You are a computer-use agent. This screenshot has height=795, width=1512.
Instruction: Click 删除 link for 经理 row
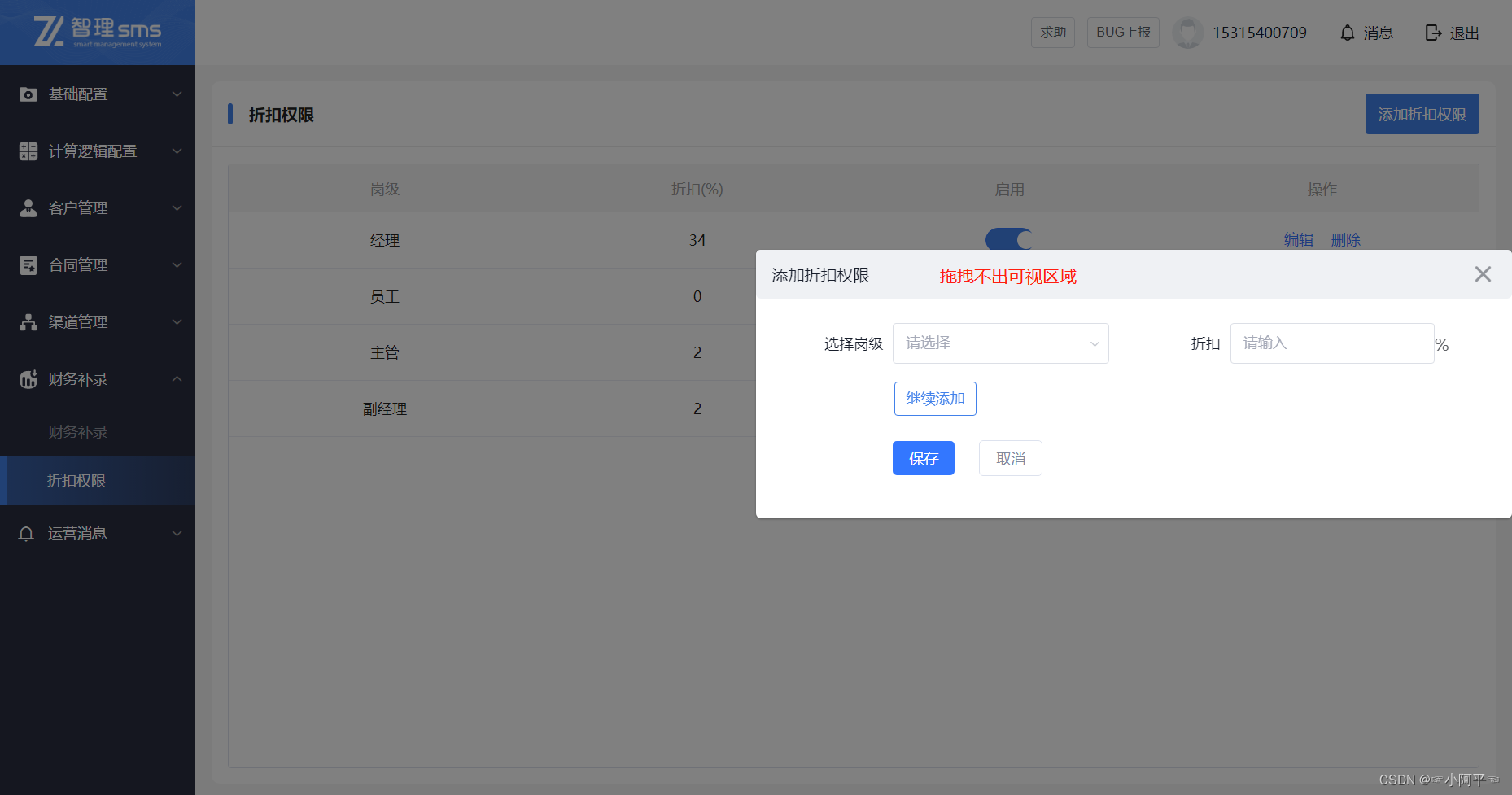tap(1346, 240)
